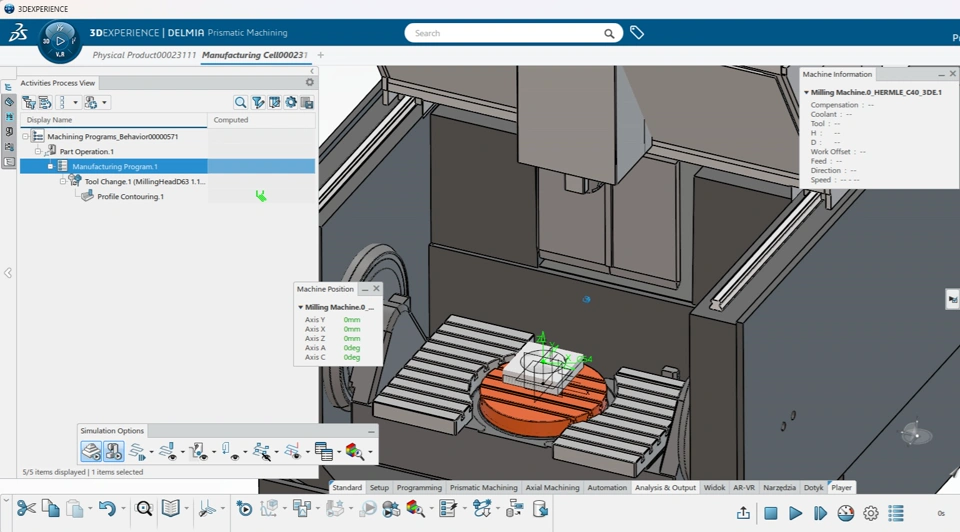960x532 pixels.
Task: Click the reorder activities icon
Action: coord(45,103)
